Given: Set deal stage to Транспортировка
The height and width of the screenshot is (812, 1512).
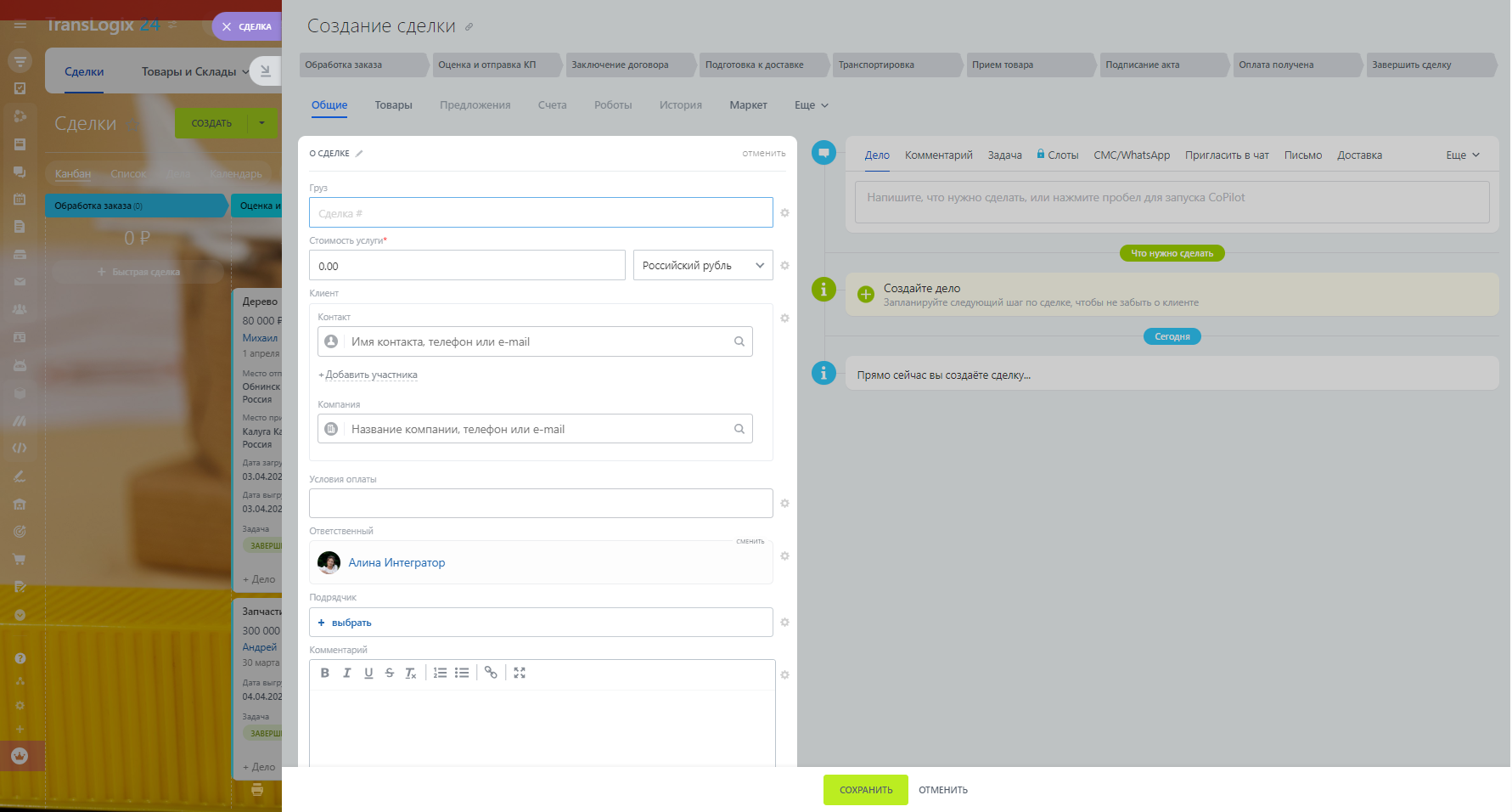Looking at the screenshot, I should tap(896, 65).
